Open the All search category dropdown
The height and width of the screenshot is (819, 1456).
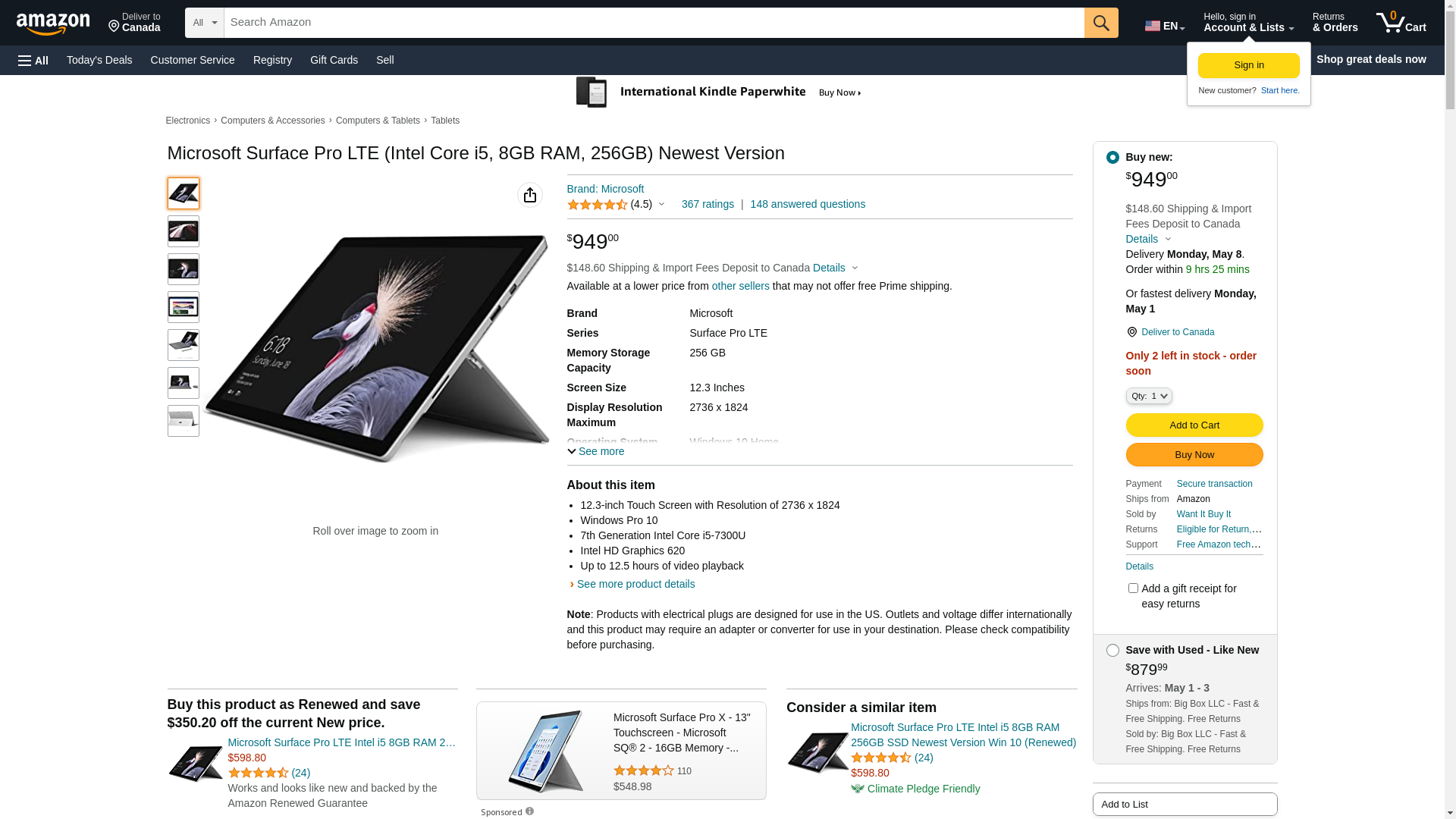pyautogui.click(x=205, y=23)
